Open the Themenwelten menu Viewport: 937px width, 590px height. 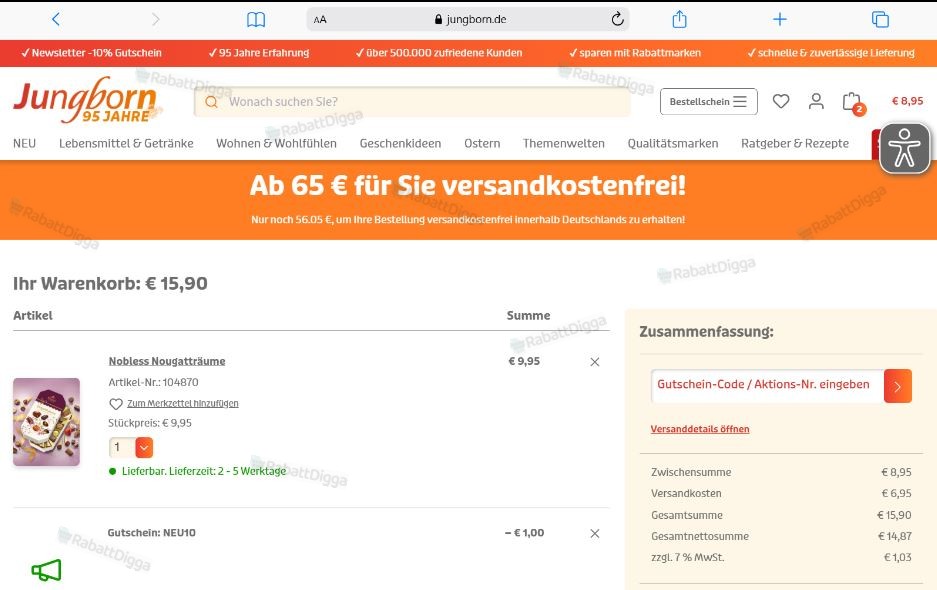pos(564,143)
